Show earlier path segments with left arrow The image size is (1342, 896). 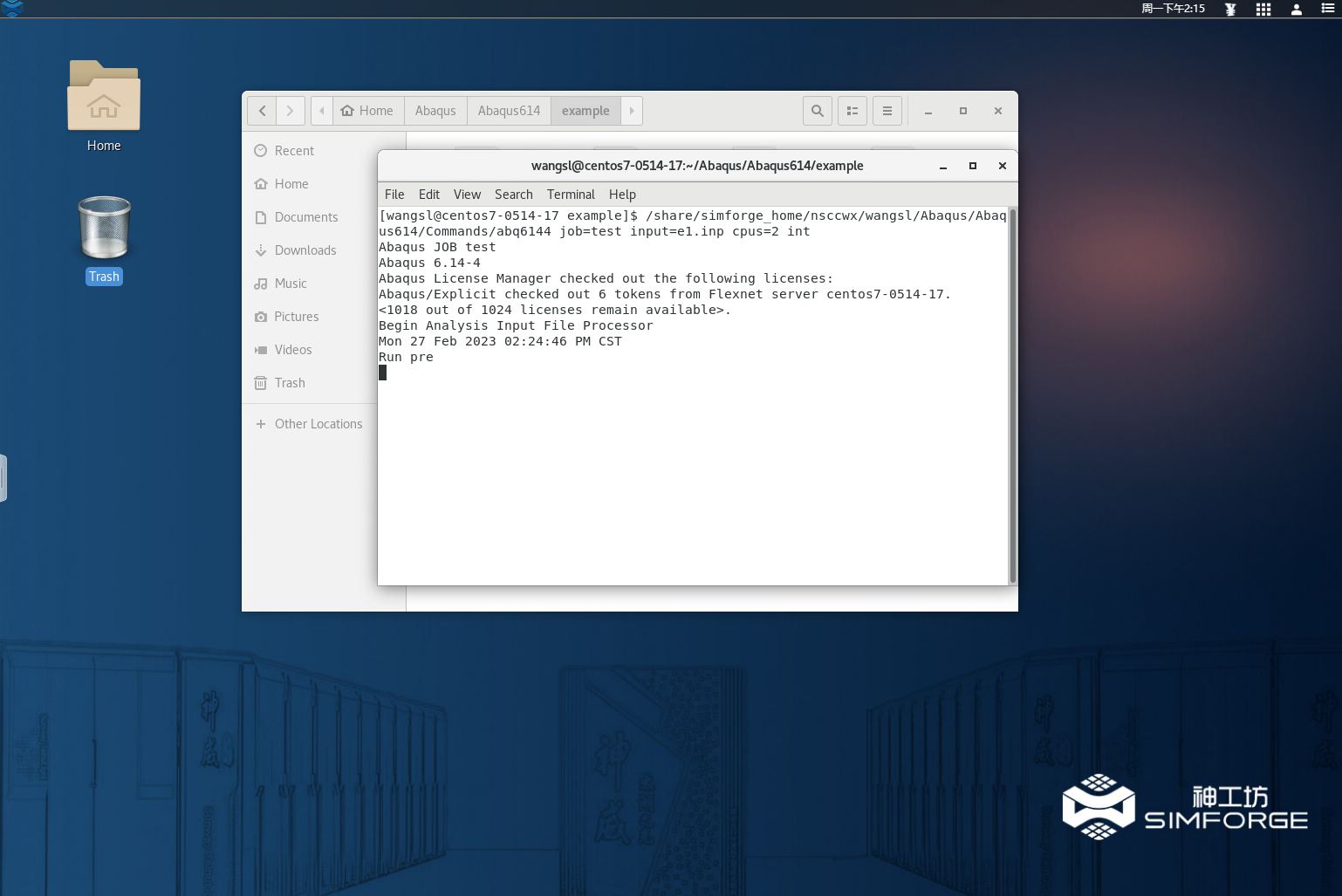322,111
